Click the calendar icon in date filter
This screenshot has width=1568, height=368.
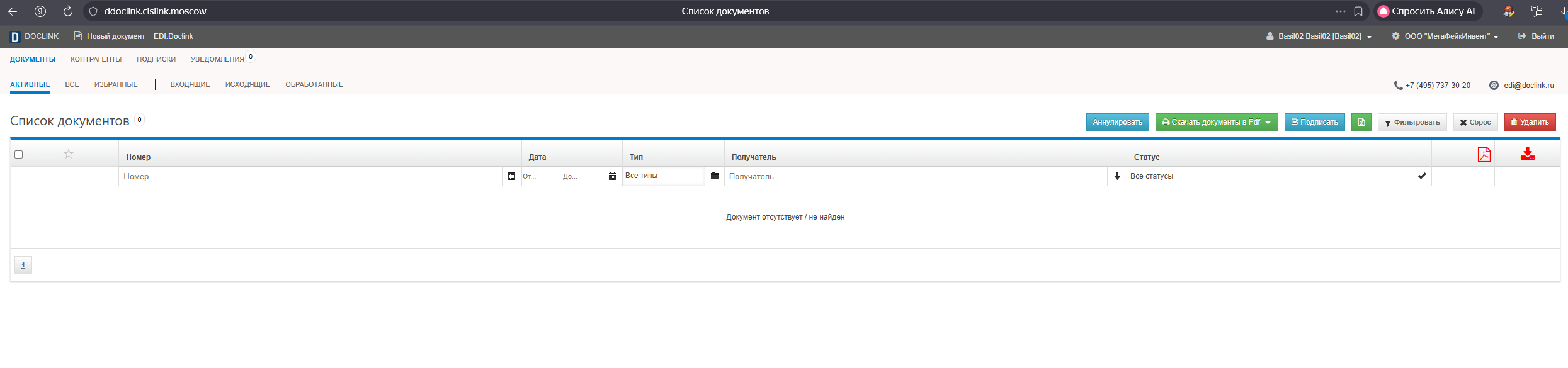click(x=612, y=177)
